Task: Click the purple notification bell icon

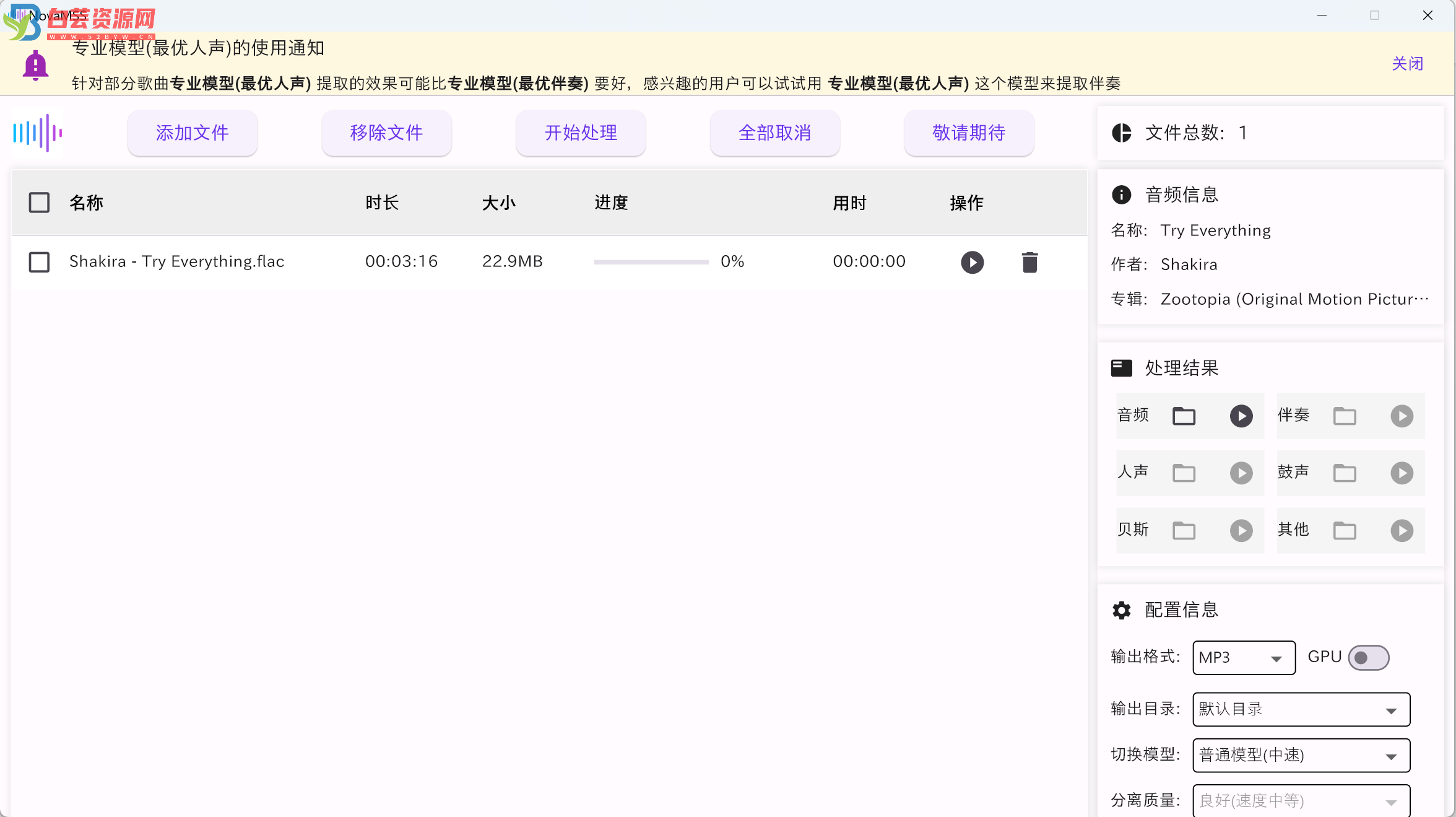Action: pos(35,66)
